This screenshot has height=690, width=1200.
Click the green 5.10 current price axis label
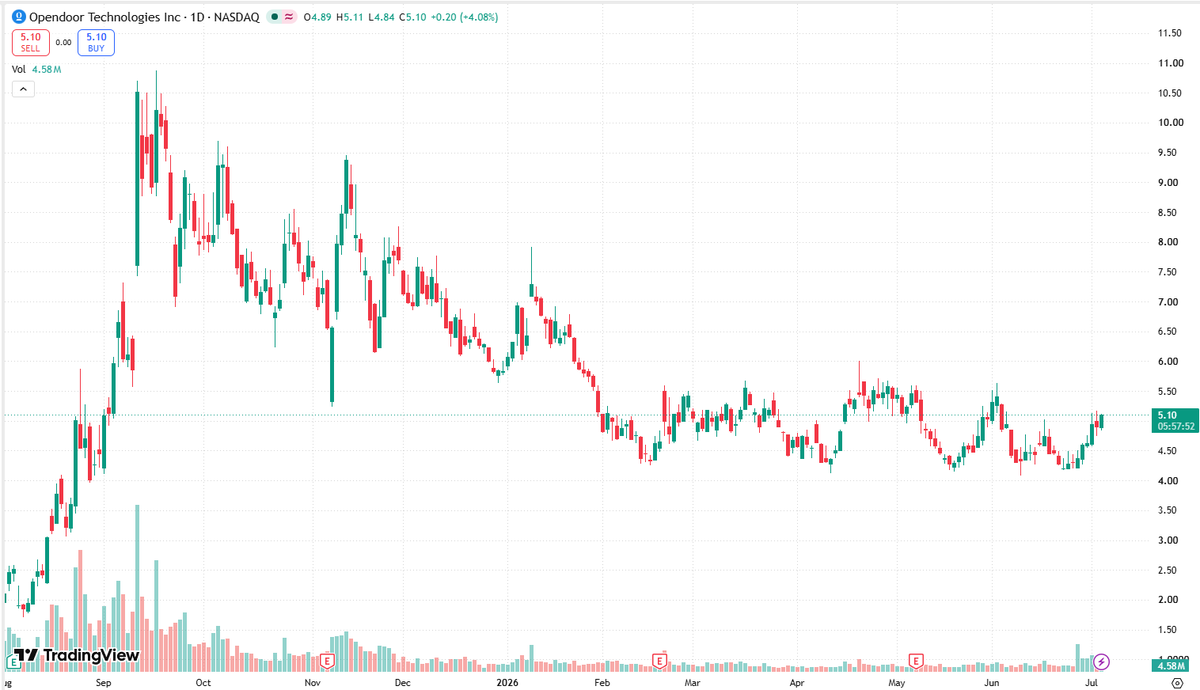tap(1165, 414)
